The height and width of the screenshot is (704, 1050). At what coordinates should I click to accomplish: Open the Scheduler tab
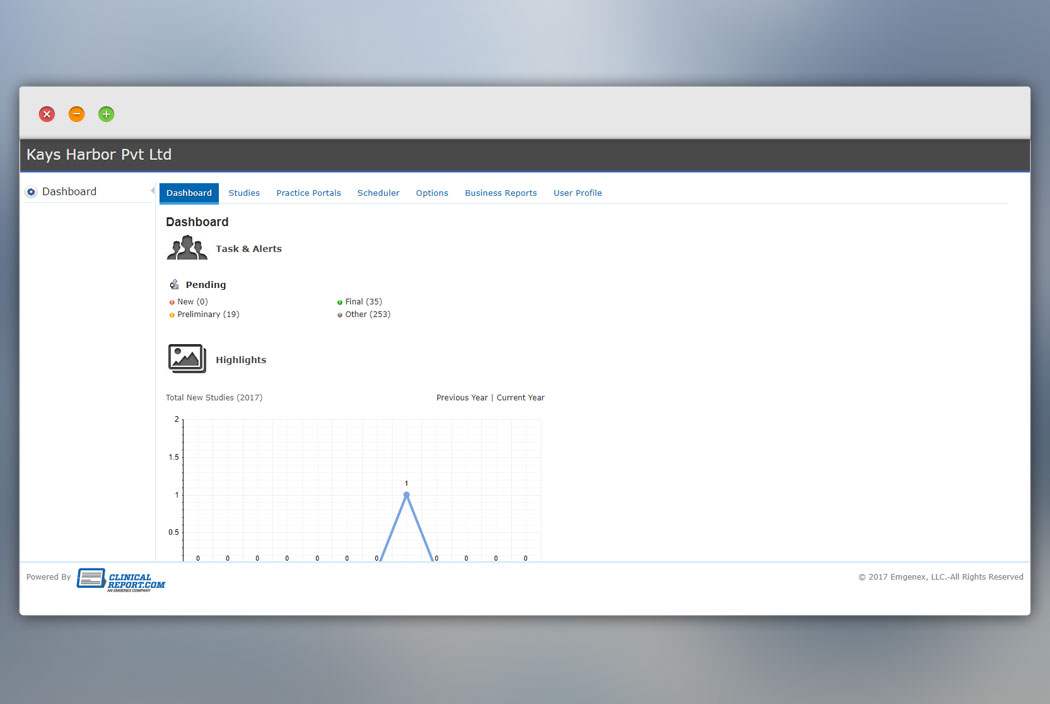click(378, 193)
